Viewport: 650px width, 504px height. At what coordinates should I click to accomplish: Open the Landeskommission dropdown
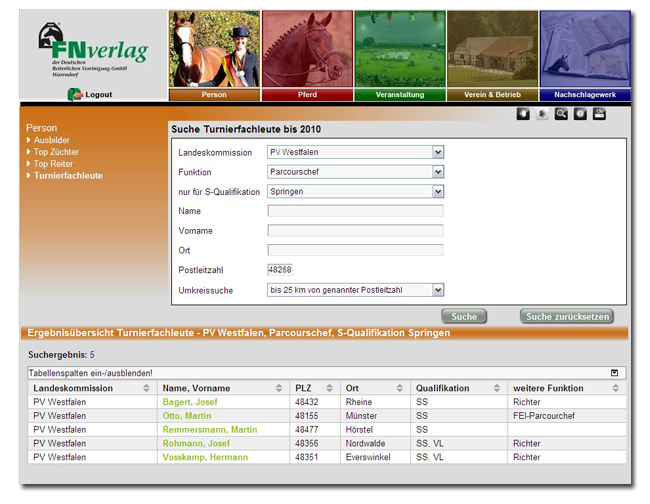438,152
